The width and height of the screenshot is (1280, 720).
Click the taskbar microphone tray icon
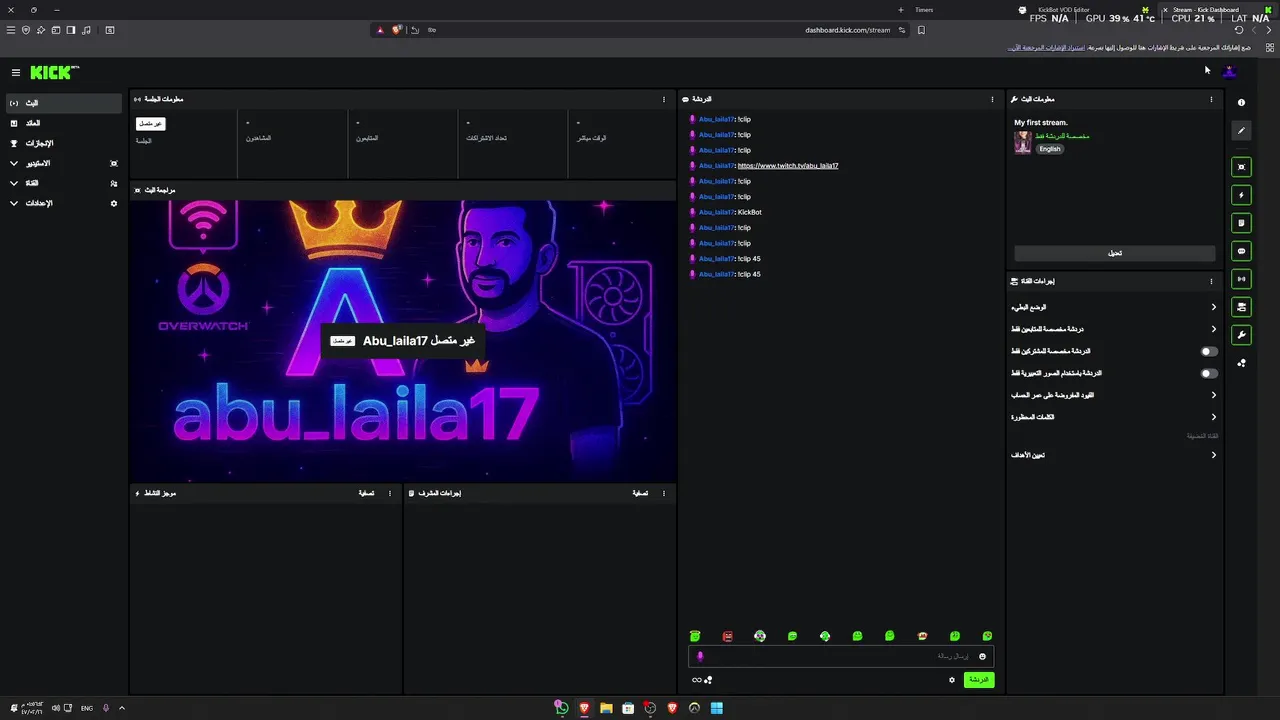pos(105,708)
